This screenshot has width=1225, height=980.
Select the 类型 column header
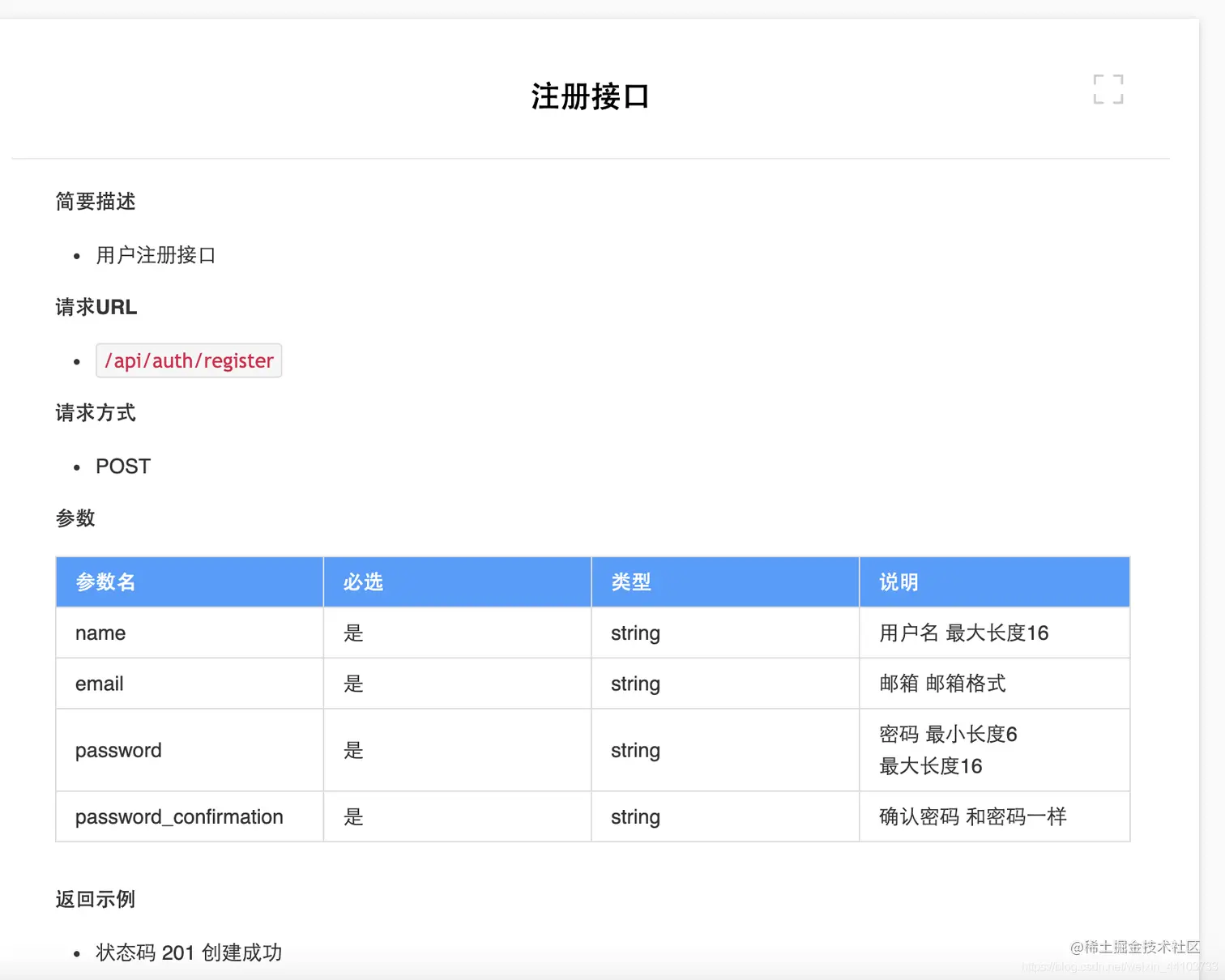(x=631, y=582)
